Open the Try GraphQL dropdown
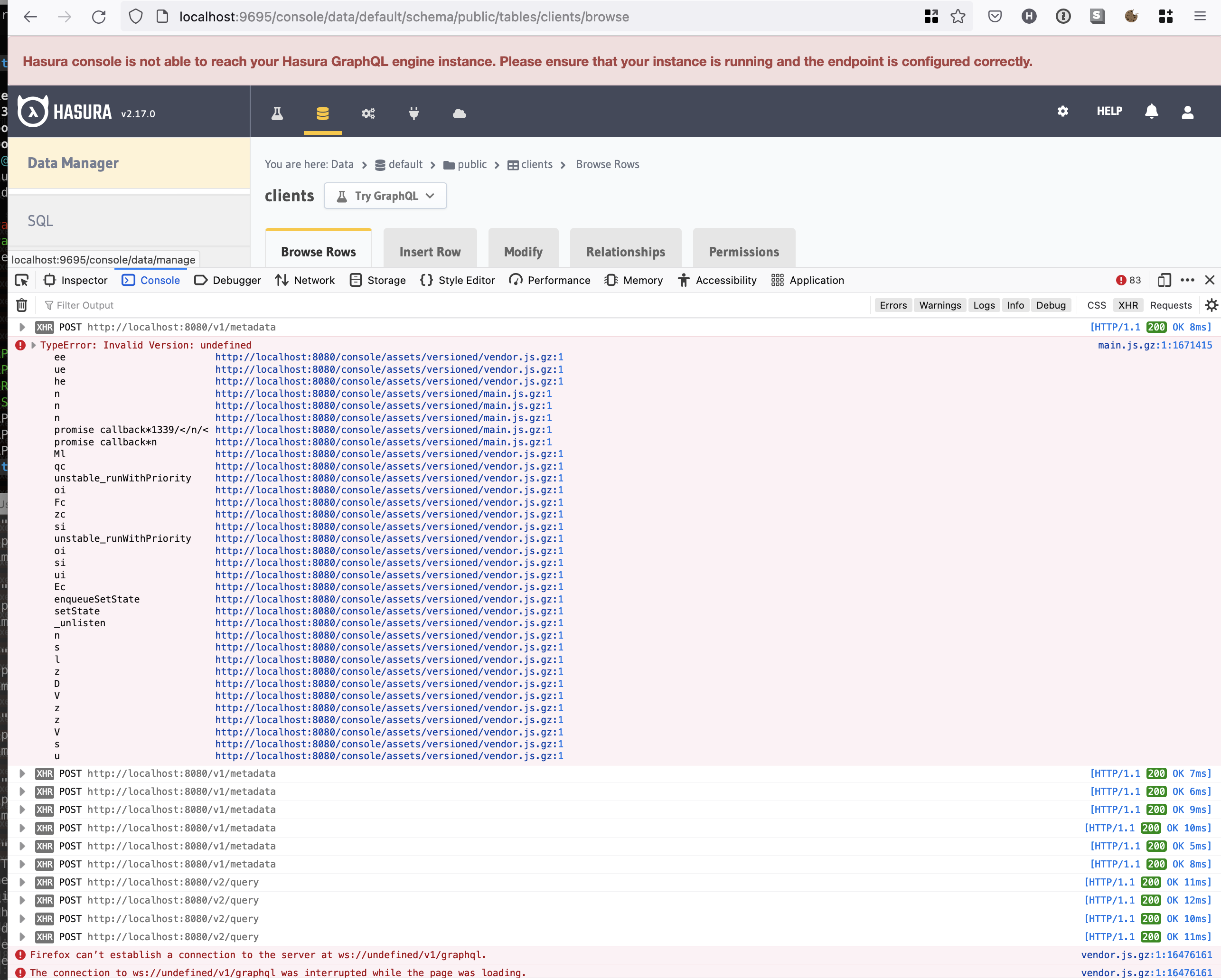The height and width of the screenshot is (980, 1221). [x=385, y=196]
